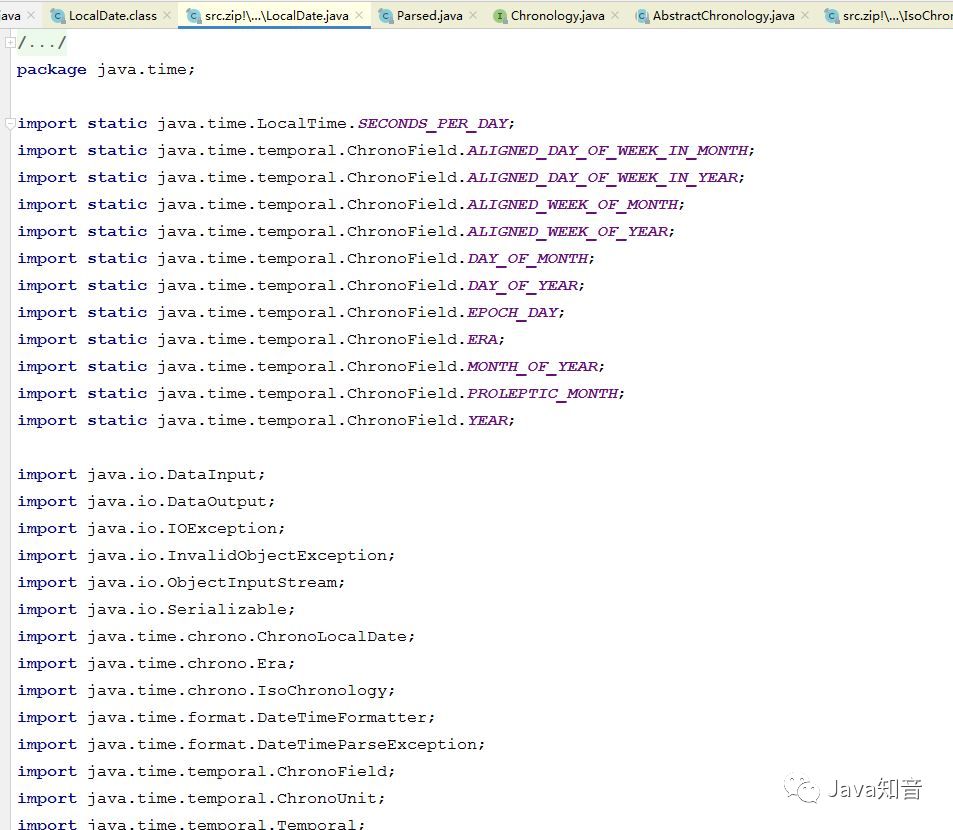Click ERA constant in import
The image size is (953, 830).
pos(483,339)
